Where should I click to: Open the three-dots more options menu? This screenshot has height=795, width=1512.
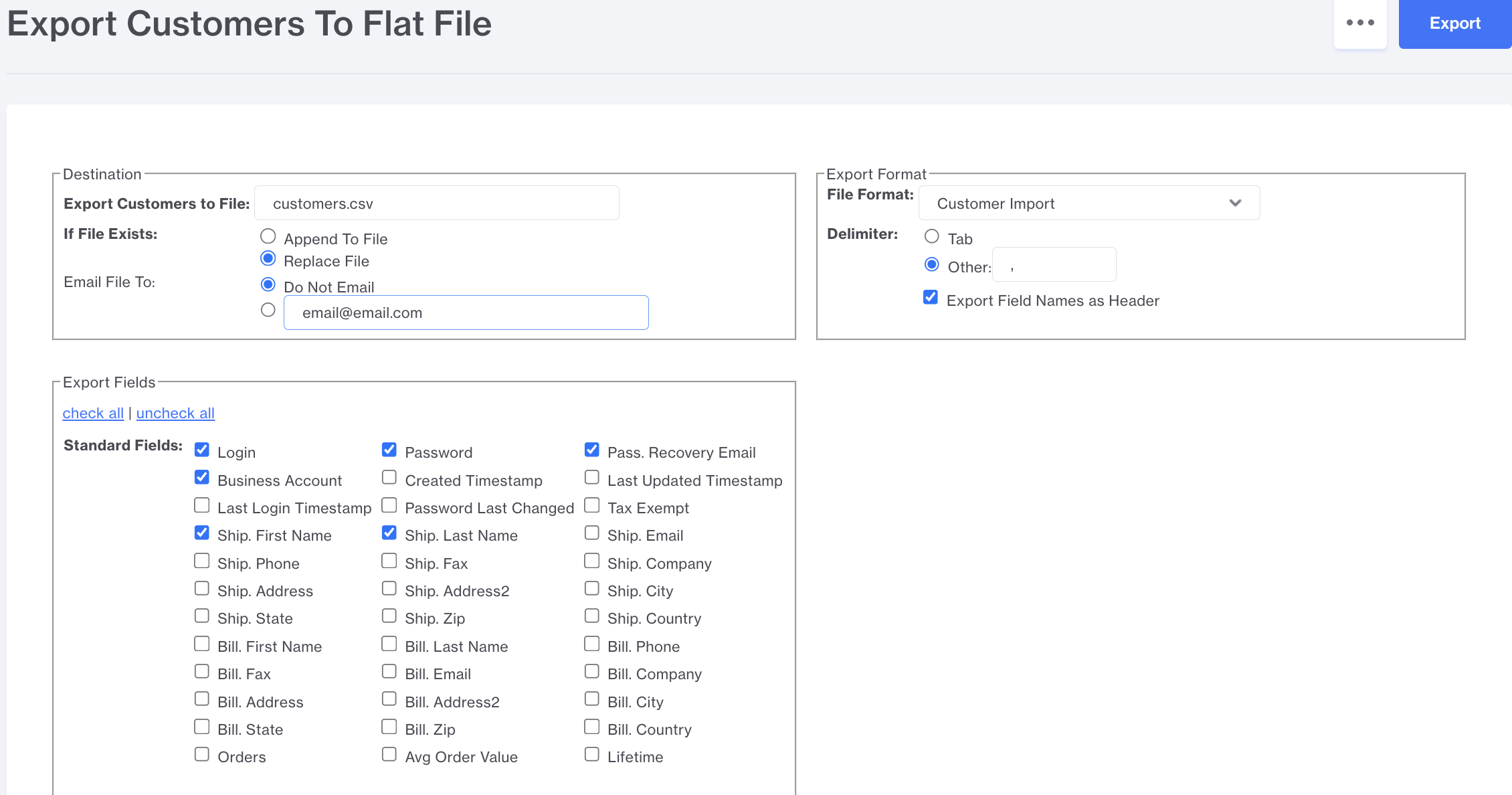(1360, 23)
